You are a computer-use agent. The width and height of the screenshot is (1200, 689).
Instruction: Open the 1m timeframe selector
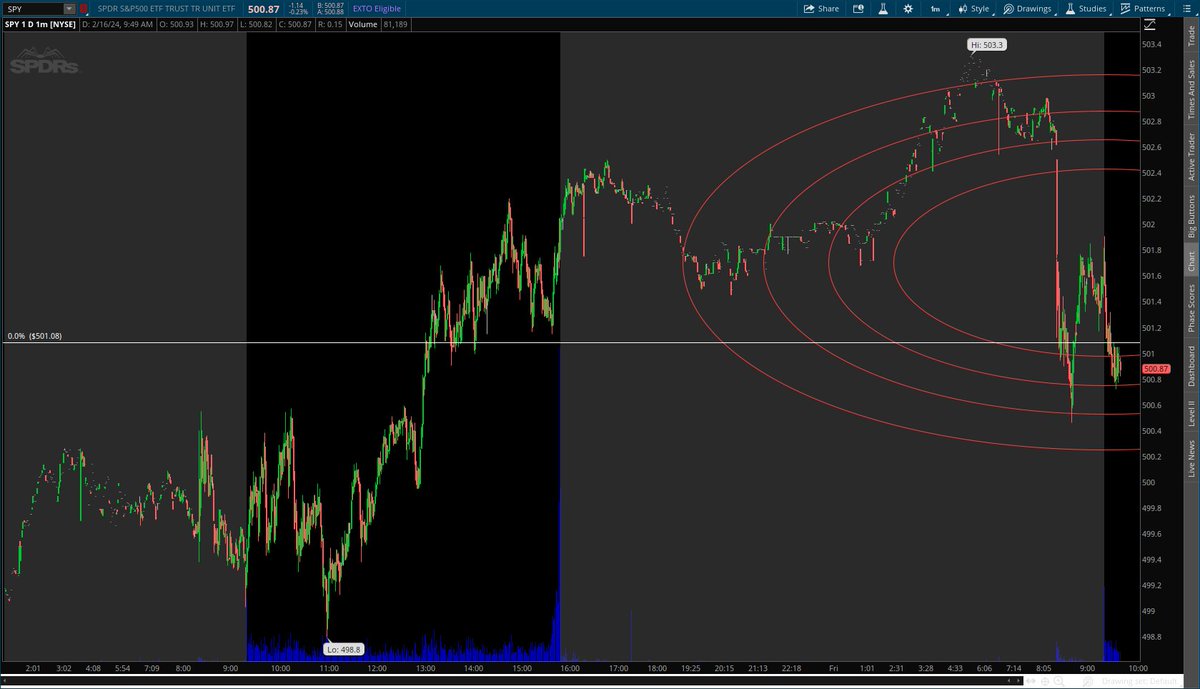[x=935, y=8]
